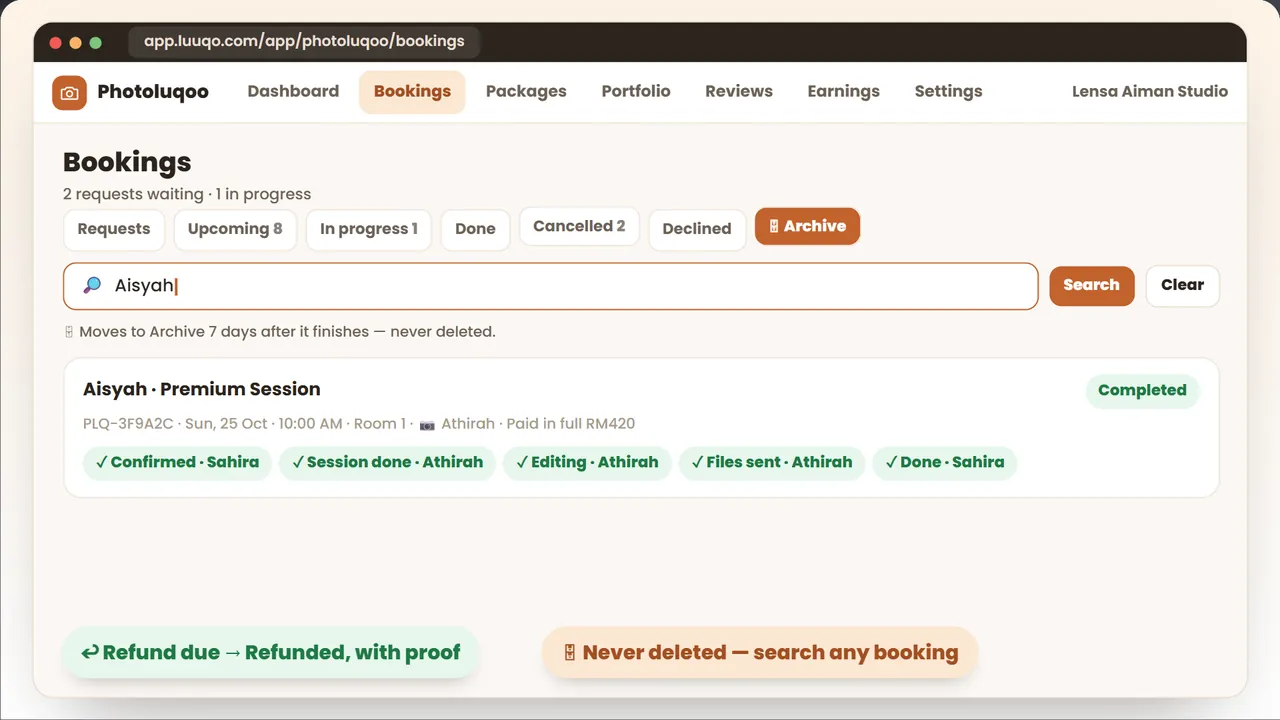Viewport: 1280px width, 720px height.
Task: Select the In progress 1 tab
Action: pos(369,229)
